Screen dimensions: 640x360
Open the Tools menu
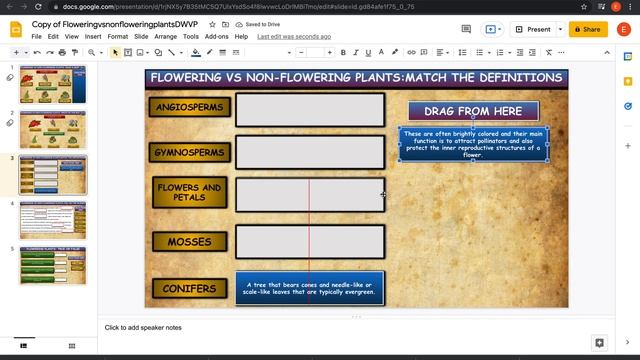[x=191, y=36]
